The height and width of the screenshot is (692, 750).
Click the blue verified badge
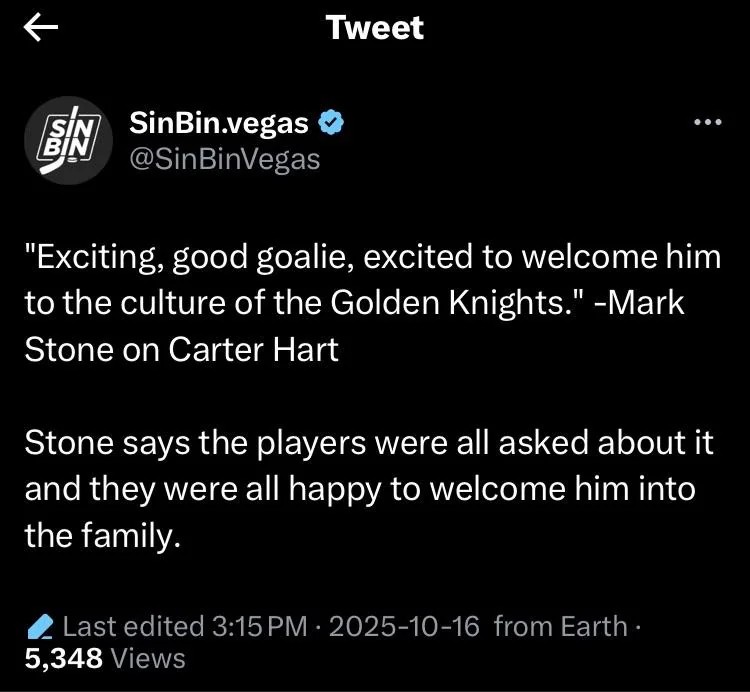332,123
